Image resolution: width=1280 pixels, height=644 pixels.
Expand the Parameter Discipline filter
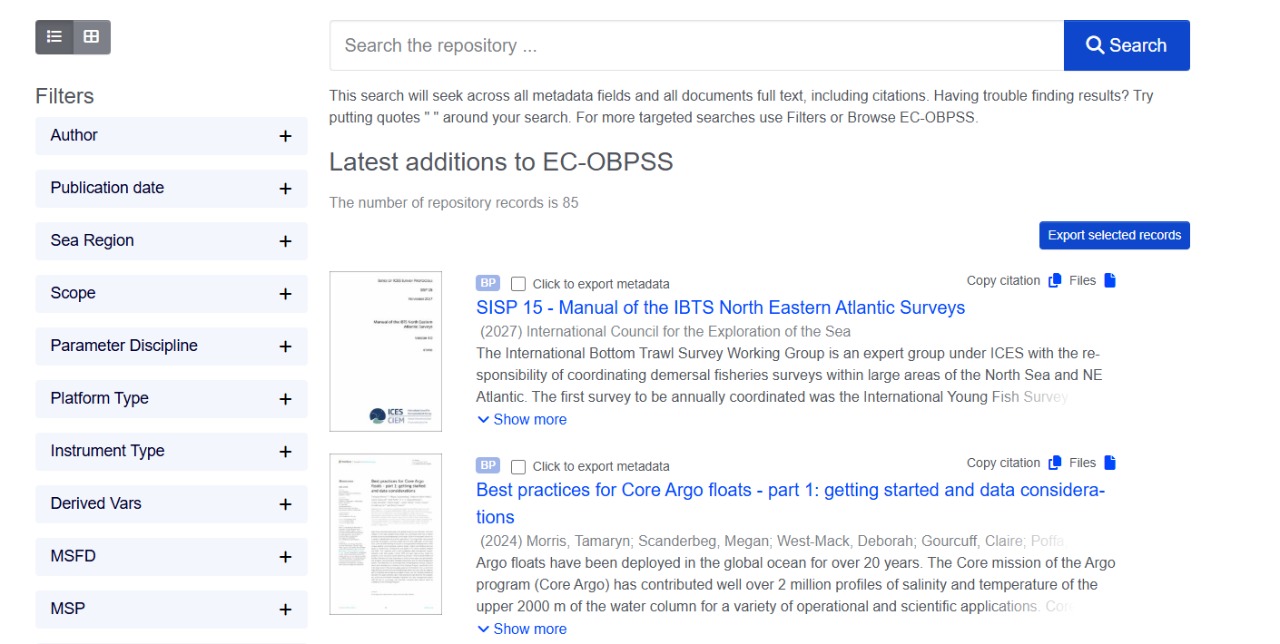[285, 346]
